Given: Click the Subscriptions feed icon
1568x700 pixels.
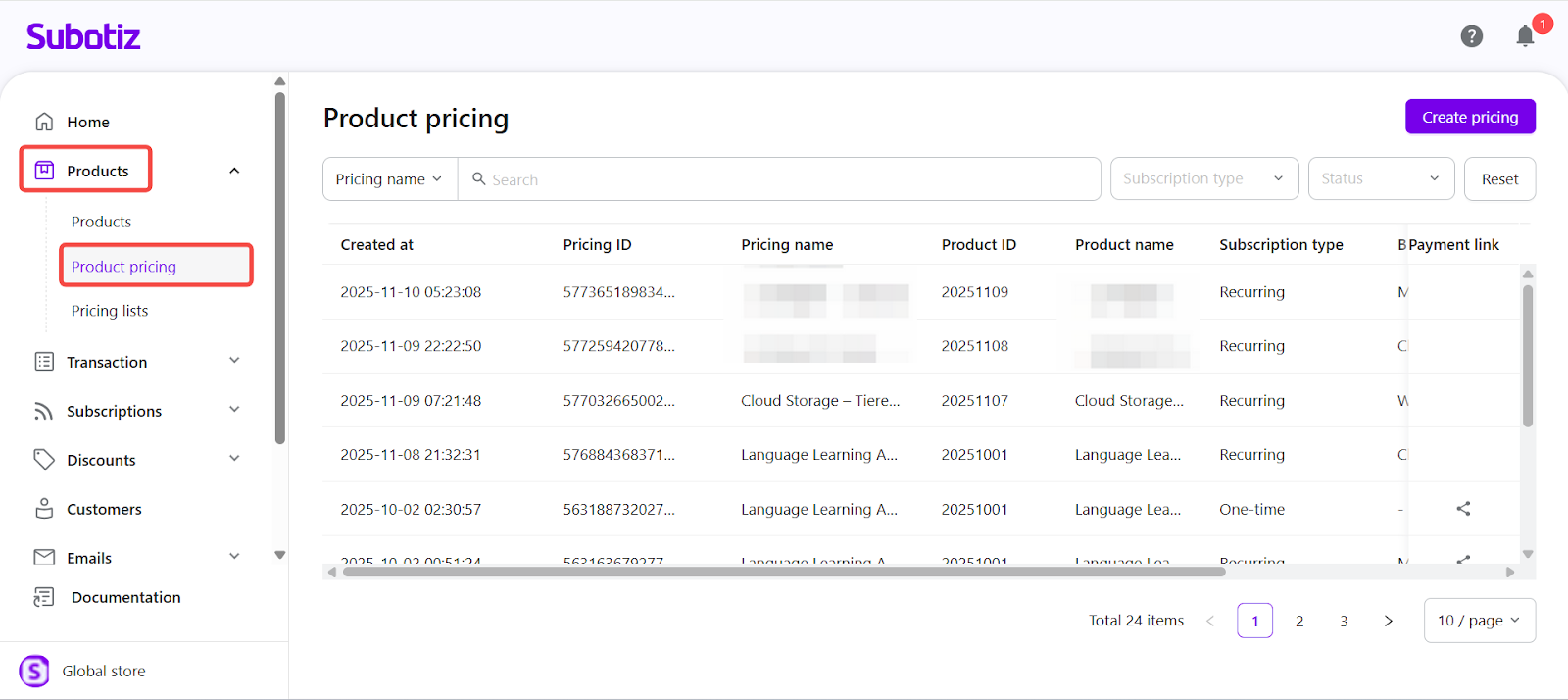Looking at the screenshot, I should pos(44,411).
